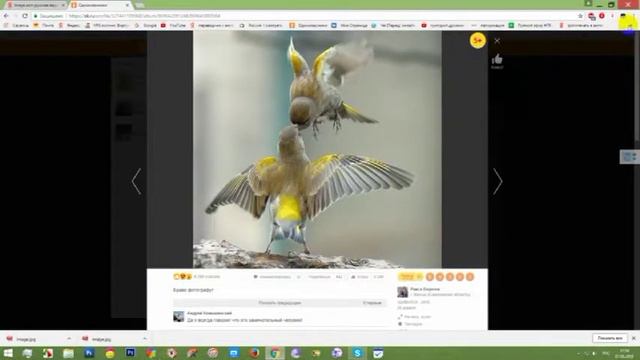
Task: Switch to Chrome in the taskbar
Action: coord(275,353)
